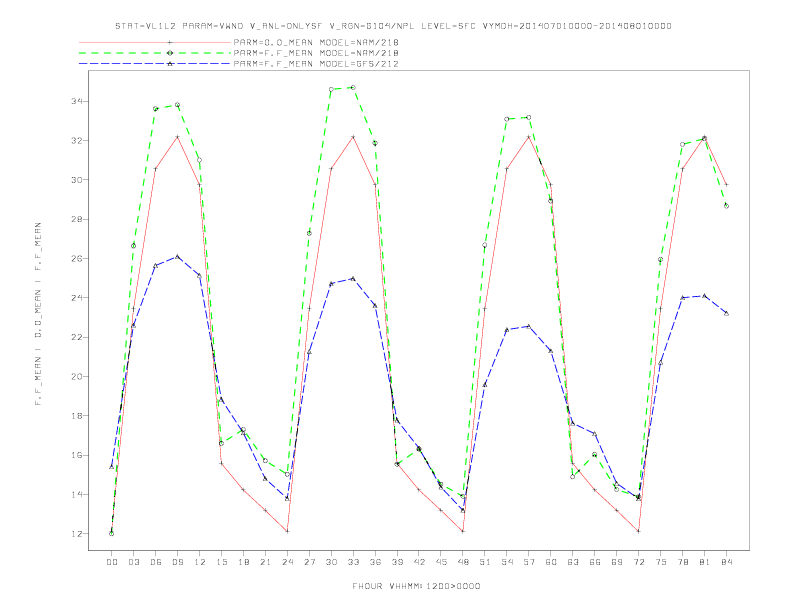Click x-axis tick label 69

pos(617,562)
